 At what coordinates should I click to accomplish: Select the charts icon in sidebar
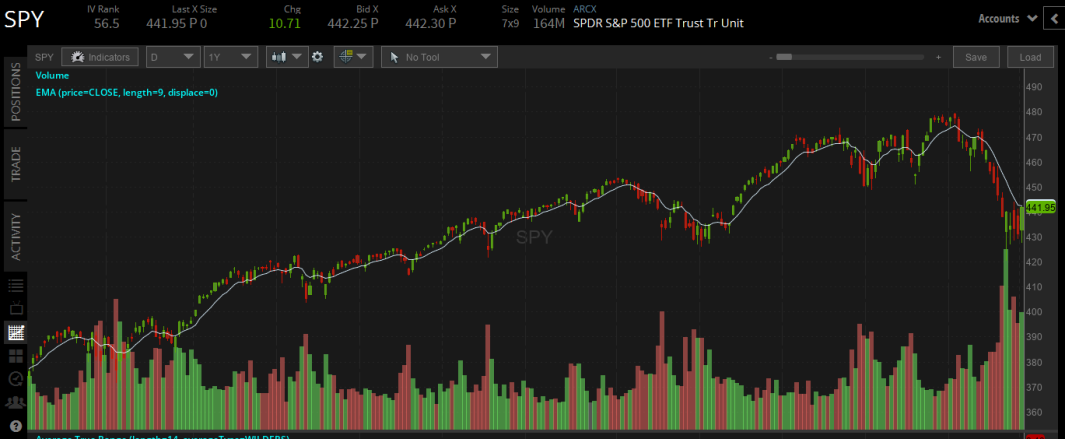[16, 332]
